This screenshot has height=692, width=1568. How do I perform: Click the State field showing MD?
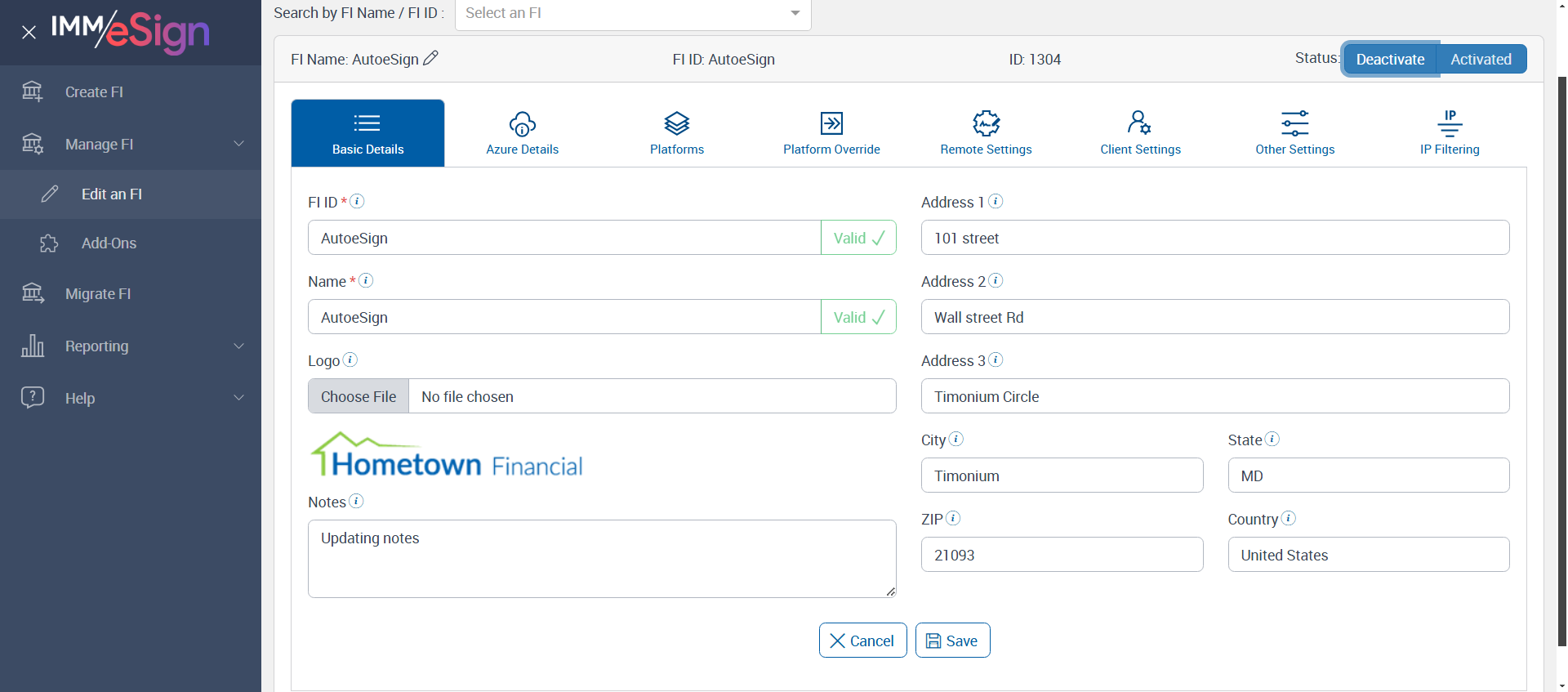(x=1369, y=475)
